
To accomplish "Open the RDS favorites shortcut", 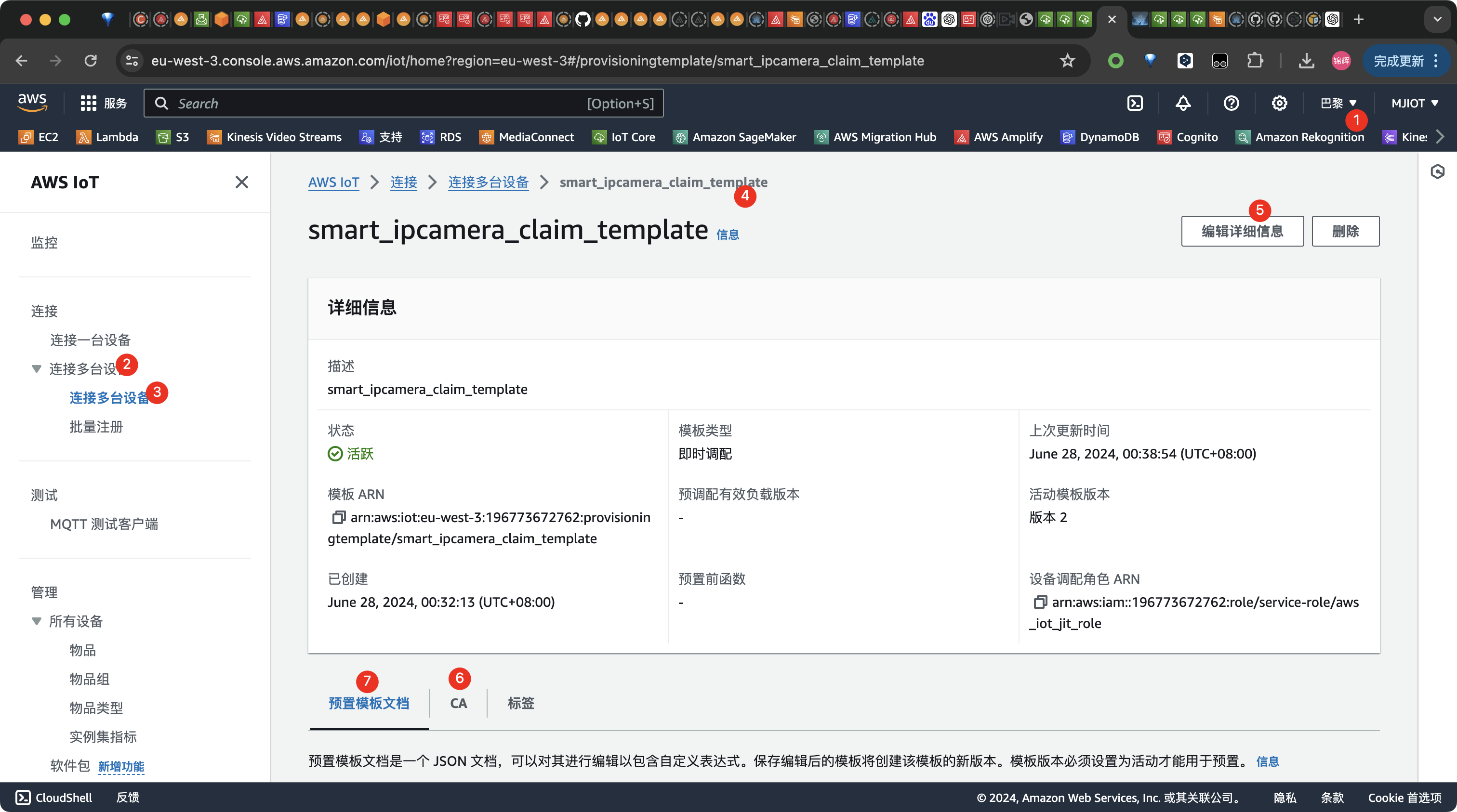I will coord(440,137).
